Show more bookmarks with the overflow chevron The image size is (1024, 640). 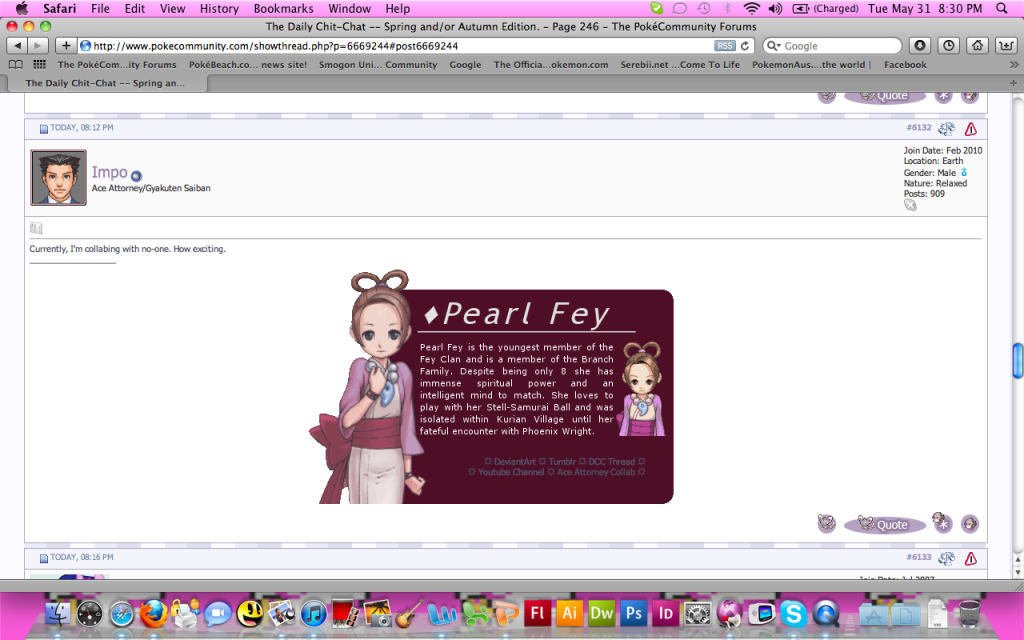[1014, 65]
